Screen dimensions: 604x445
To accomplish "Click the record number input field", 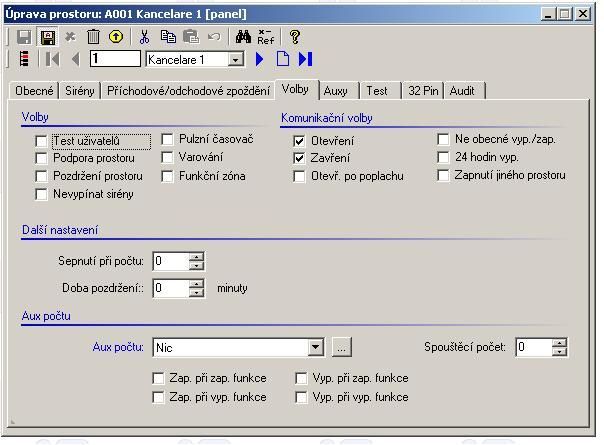I will click(x=114, y=60).
